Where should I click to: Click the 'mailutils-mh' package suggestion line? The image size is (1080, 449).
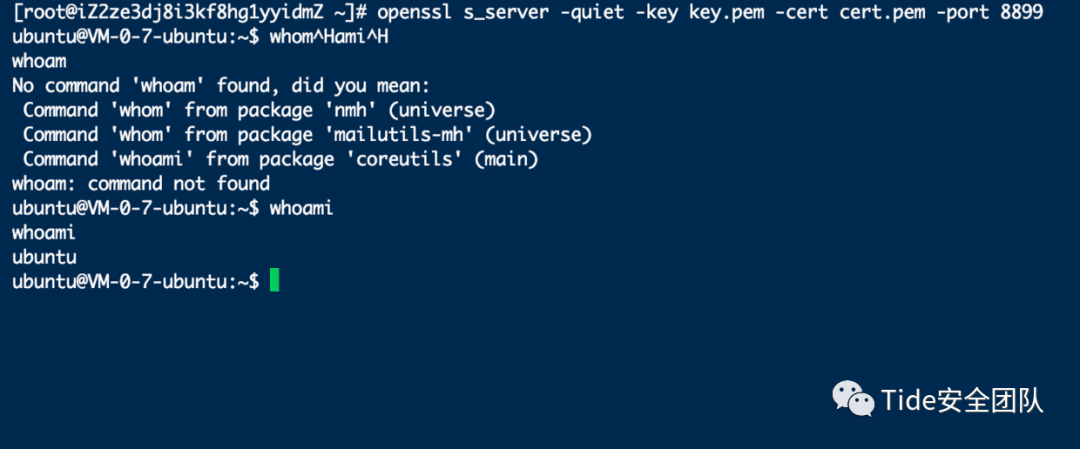point(307,134)
